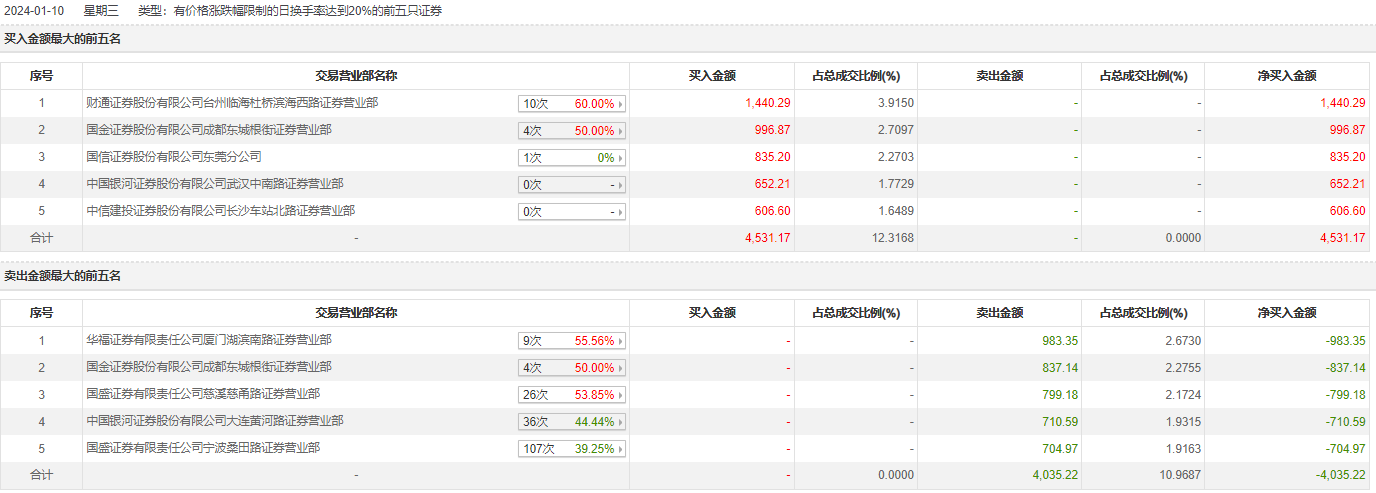This screenshot has width=1376, height=493.
Task: Expand the 9次 55.56% stats box
Action: click(x=572, y=341)
